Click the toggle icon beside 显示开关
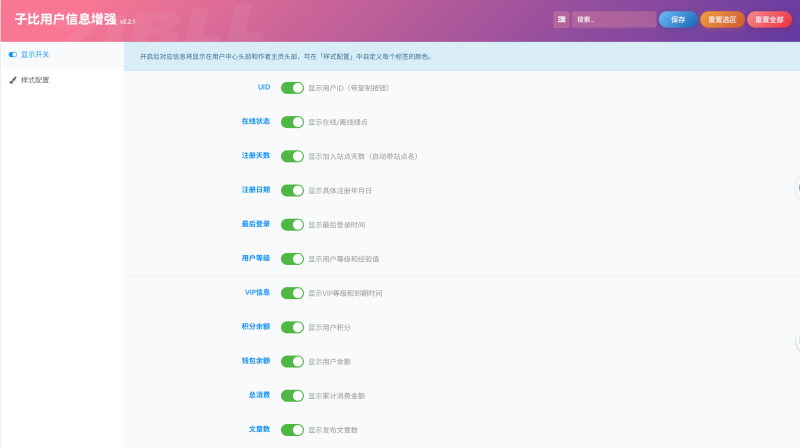The width and height of the screenshot is (800, 448). [13, 55]
